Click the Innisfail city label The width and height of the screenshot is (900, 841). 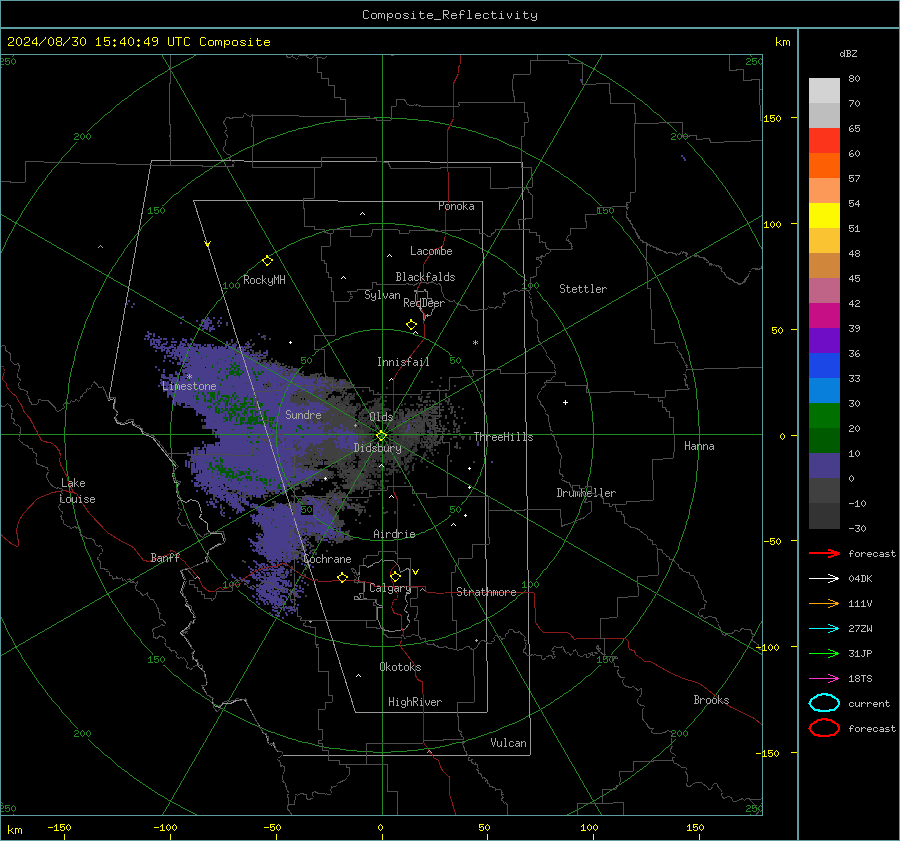pyautogui.click(x=403, y=362)
